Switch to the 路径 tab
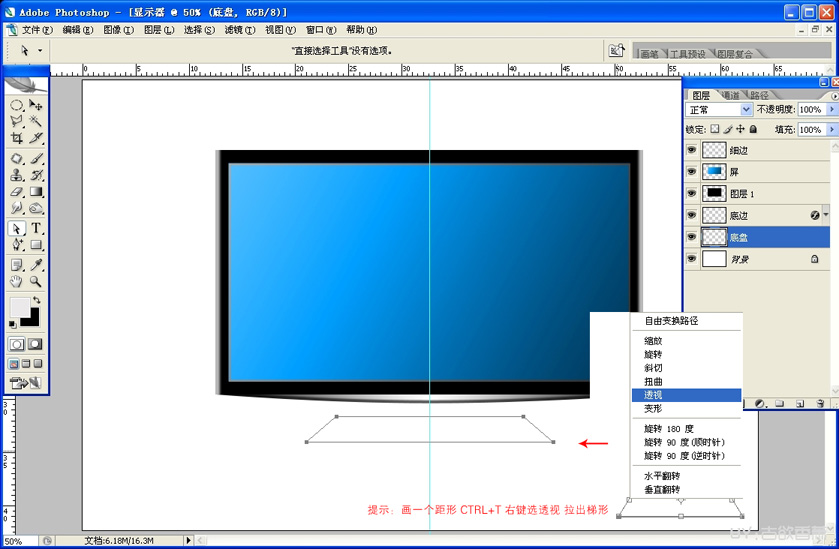 pyautogui.click(x=759, y=95)
